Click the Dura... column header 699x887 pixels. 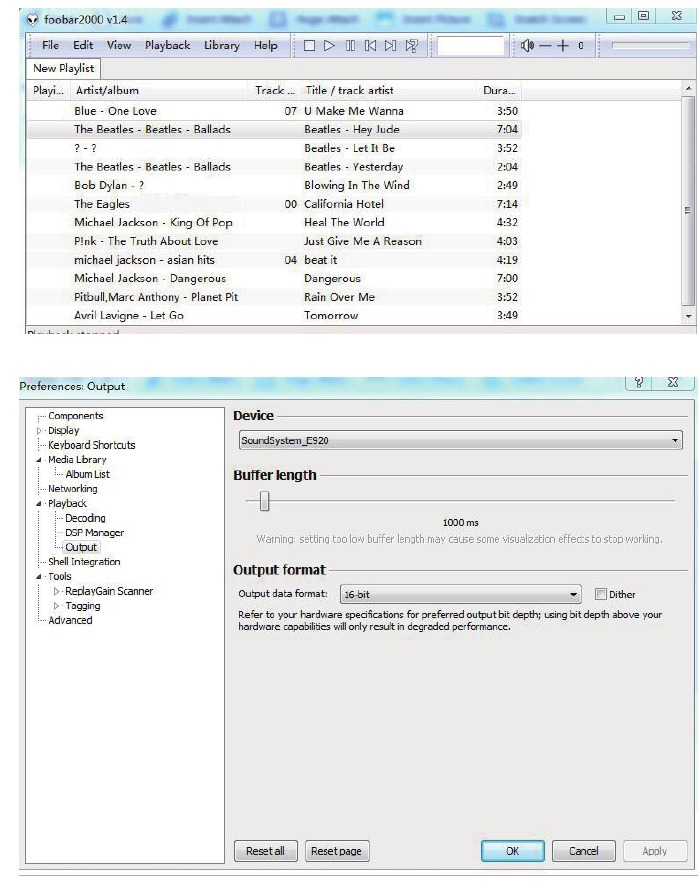498,91
